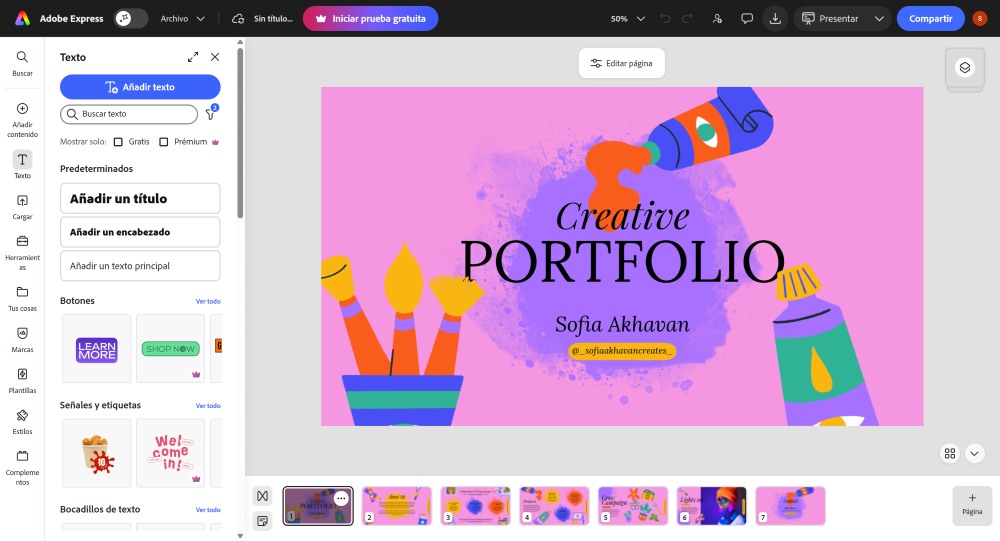The image size is (1000, 541).
Task: Click the Presentar button
Action: point(831,19)
